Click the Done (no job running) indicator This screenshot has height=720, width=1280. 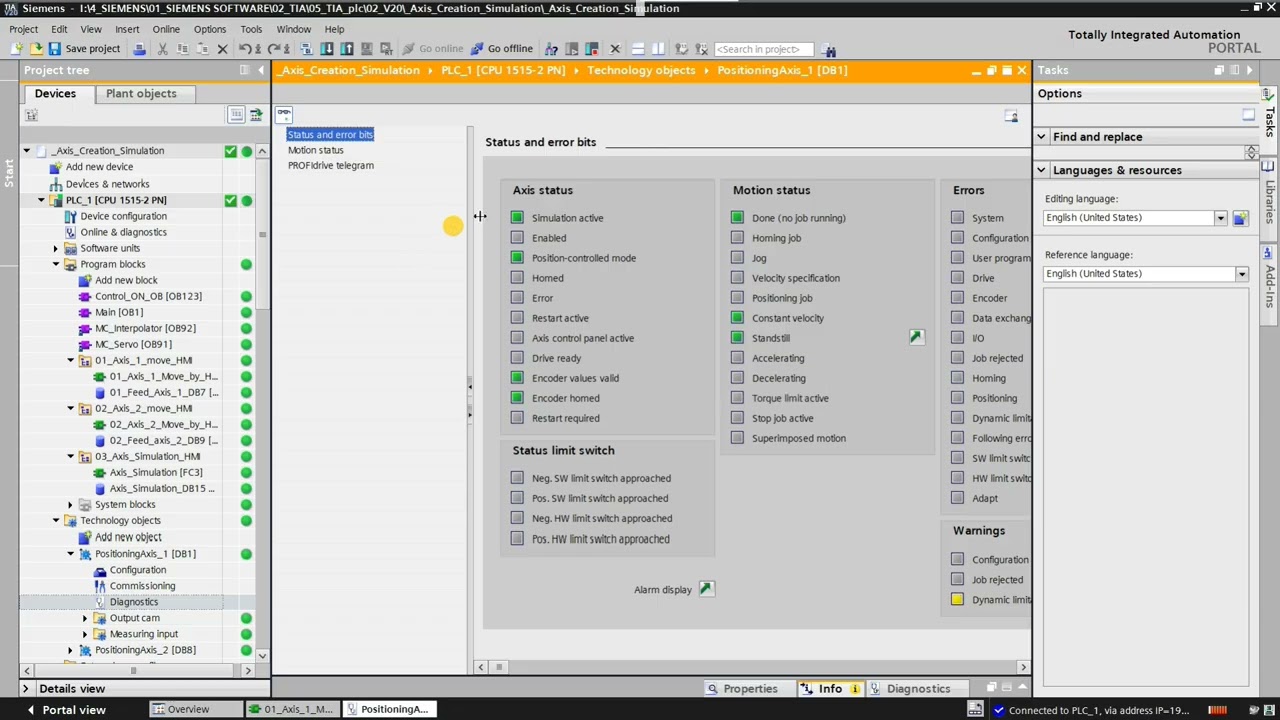[737, 218]
